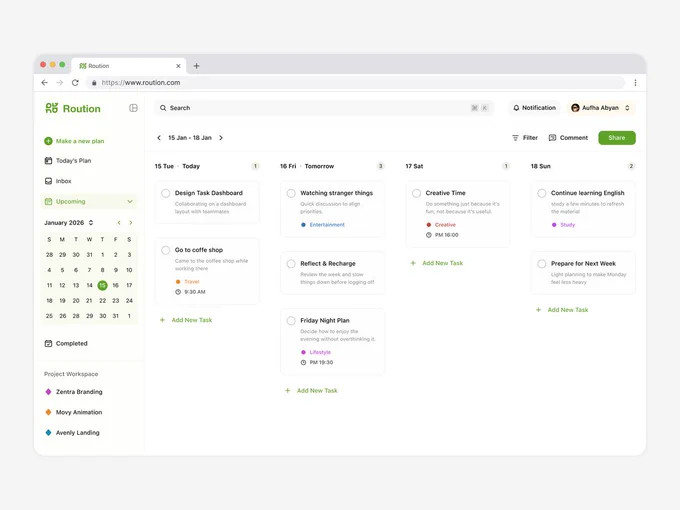Open the Filter options
This screenshot has width=680, height=510.
[x=525, y=137]
